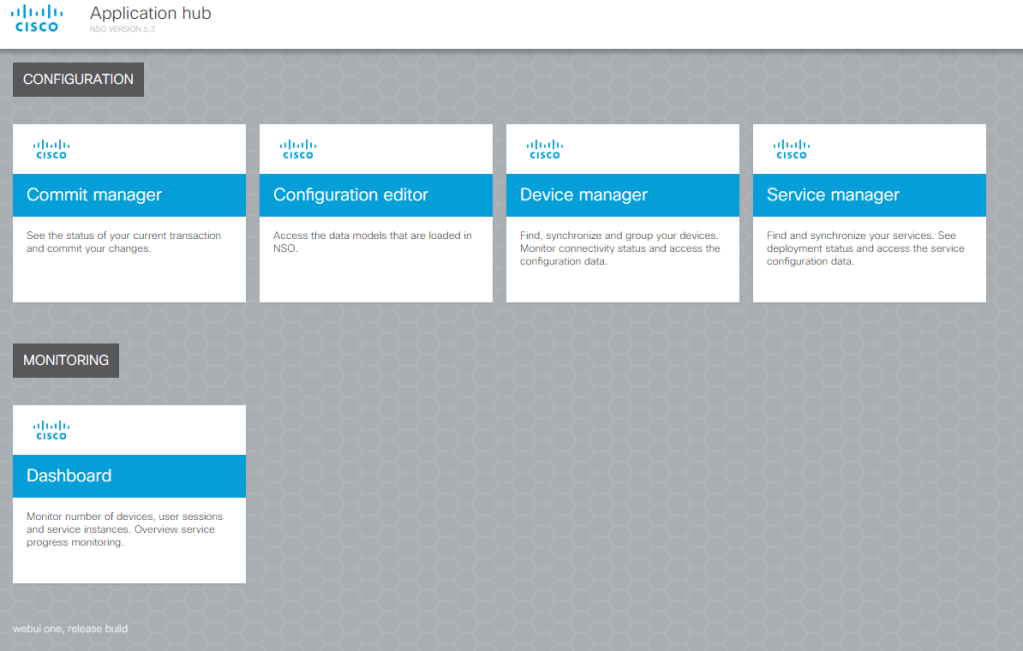Click Commit manager's transaction status description
Viewport: 1023px width, 651px height.
click(x=123, y=242)
